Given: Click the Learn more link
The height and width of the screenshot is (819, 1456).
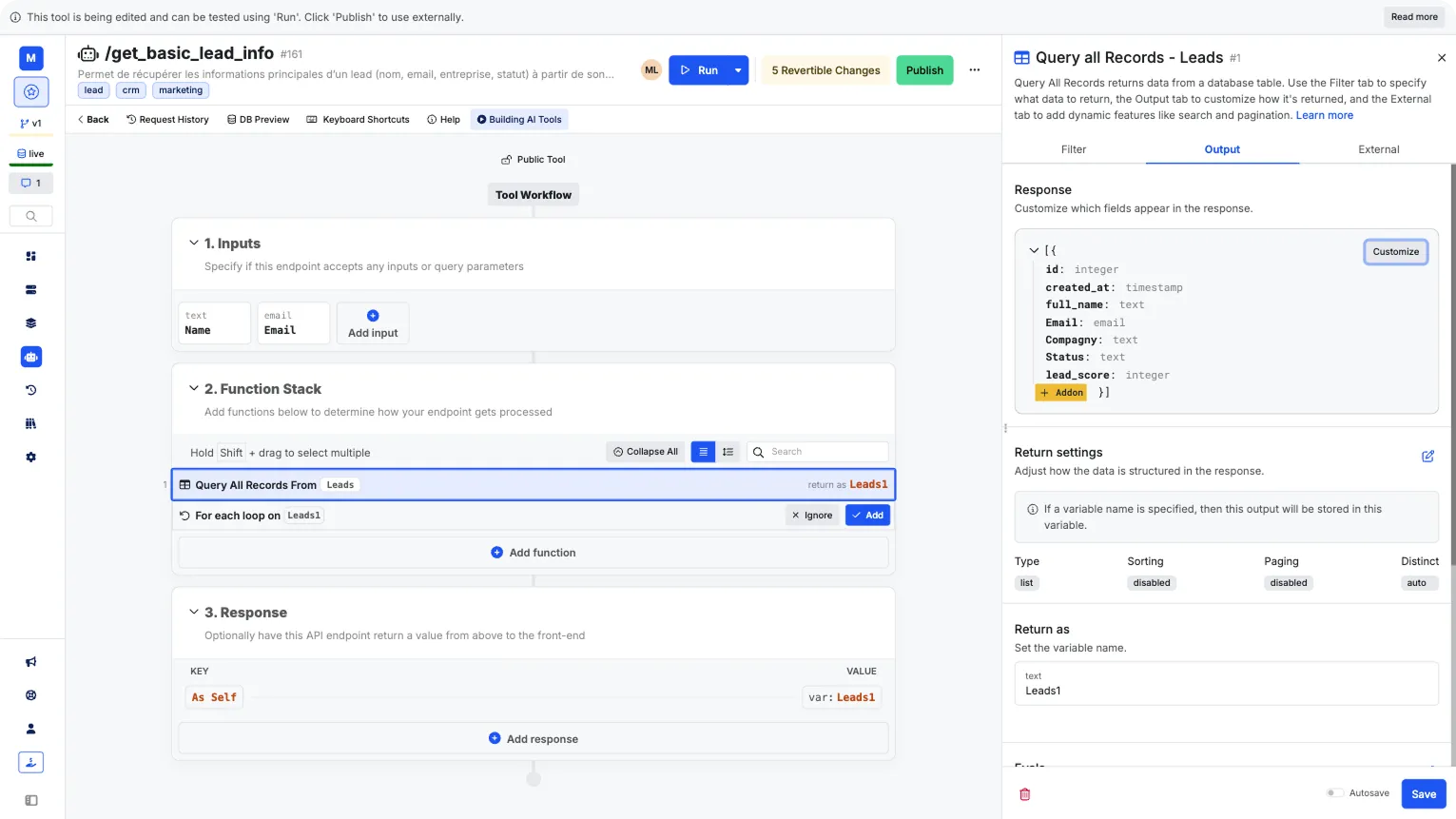Looking at the screenshot, I should click(x=1324, y=115).
